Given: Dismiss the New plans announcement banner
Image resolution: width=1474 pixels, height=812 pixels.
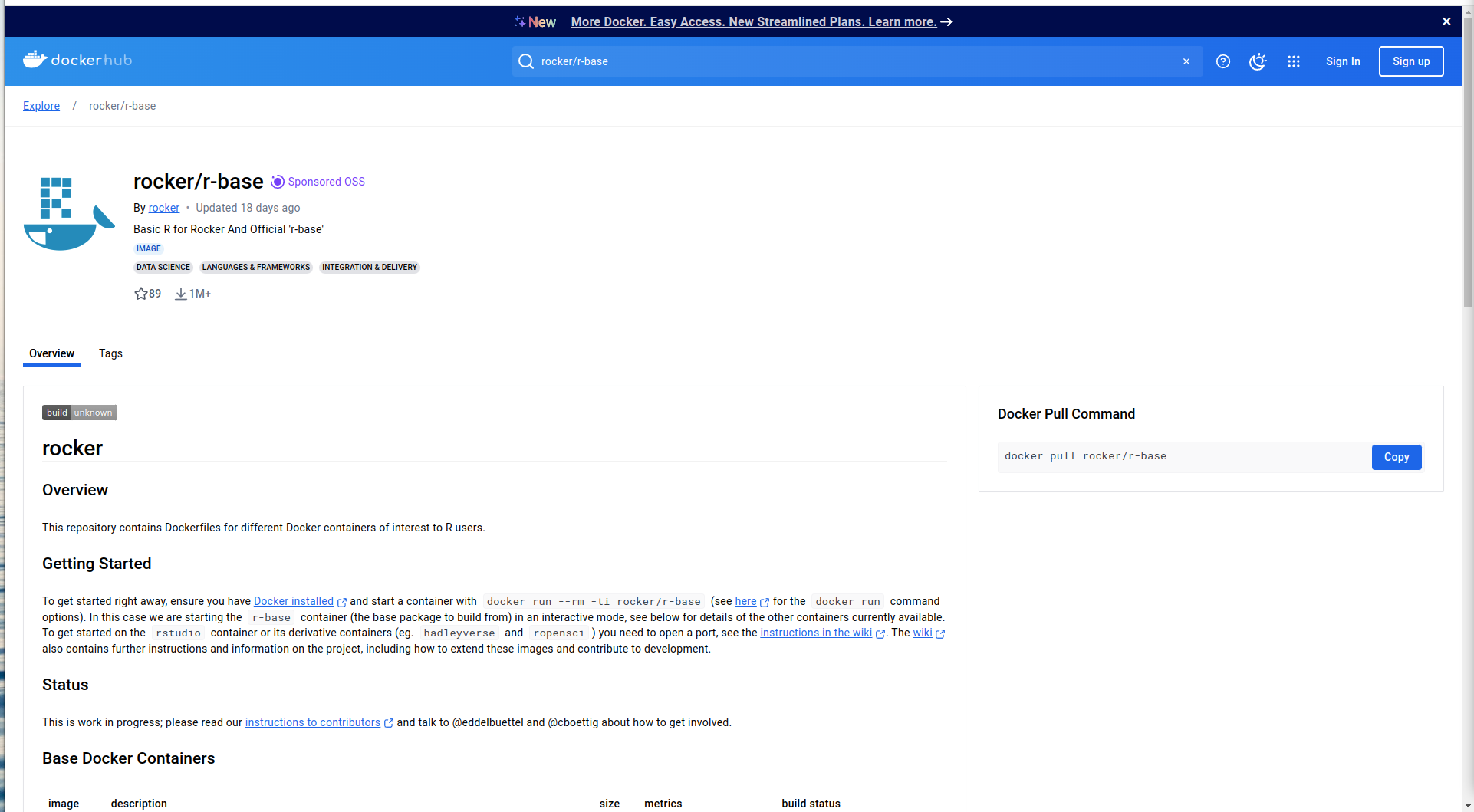Looking at the screenshot, I should click(x=1446, y=21).
